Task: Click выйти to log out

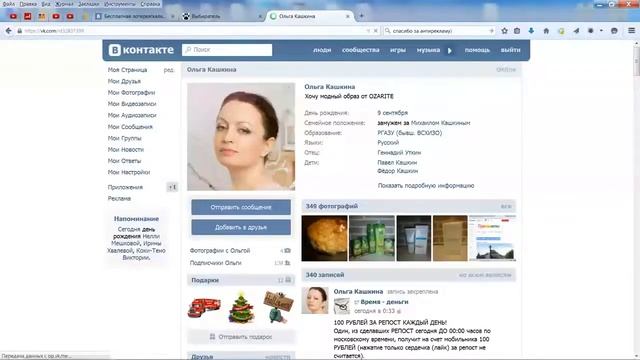Action: click(511, 50)
